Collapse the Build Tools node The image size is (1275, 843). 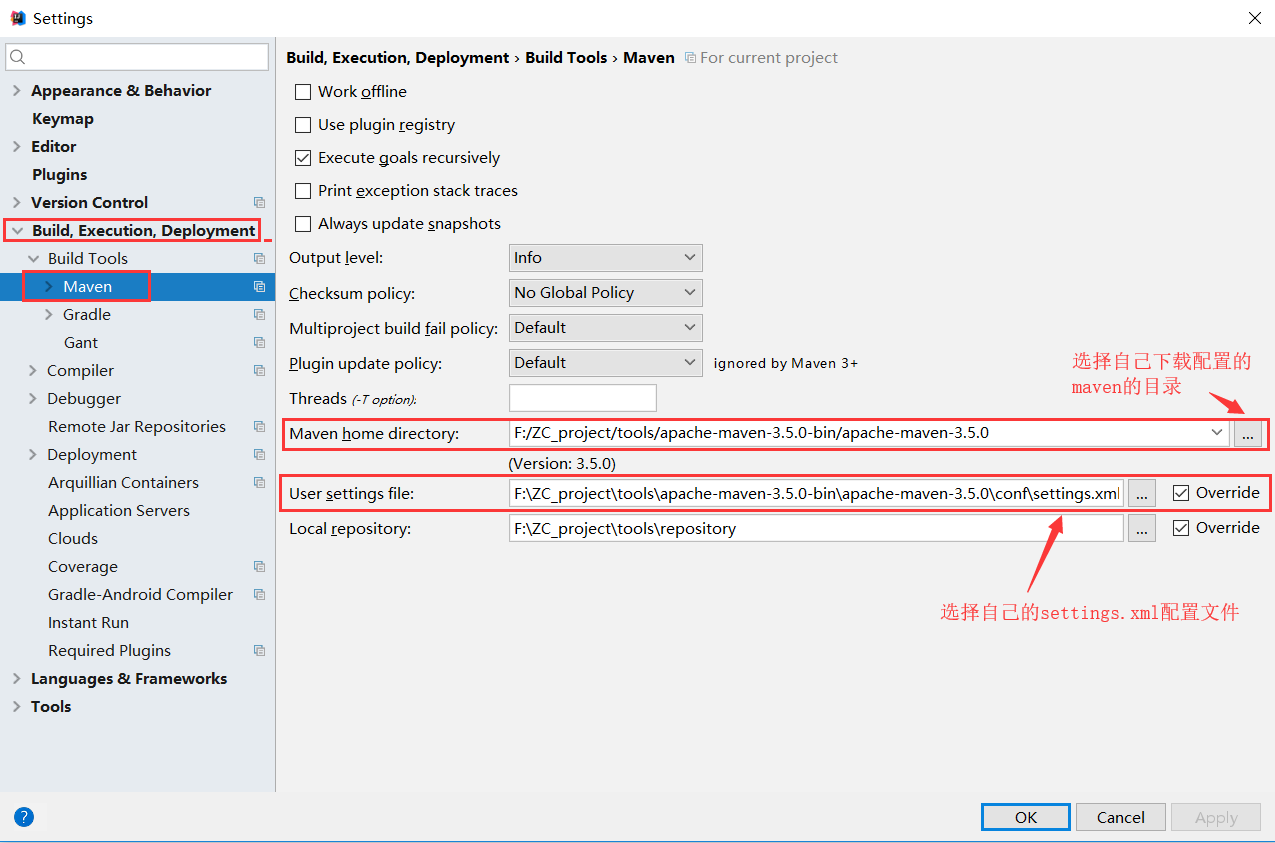(33, 258)
